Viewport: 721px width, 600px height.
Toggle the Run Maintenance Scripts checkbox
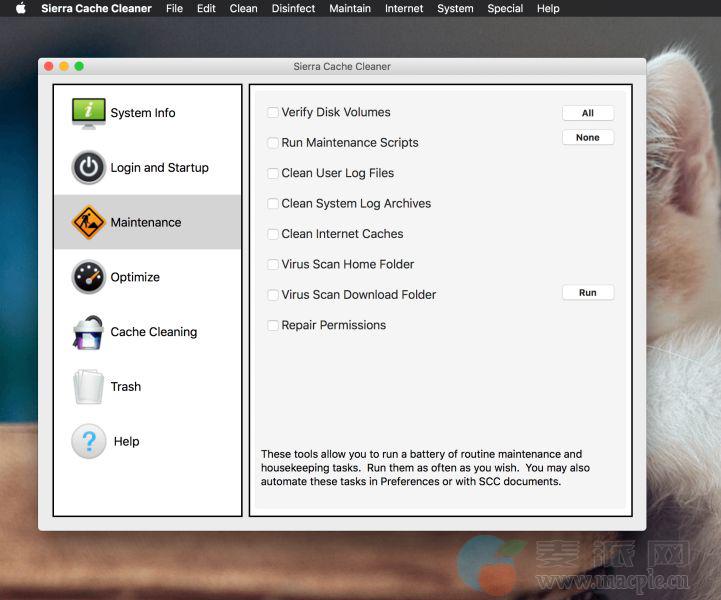tap(273, 143)
